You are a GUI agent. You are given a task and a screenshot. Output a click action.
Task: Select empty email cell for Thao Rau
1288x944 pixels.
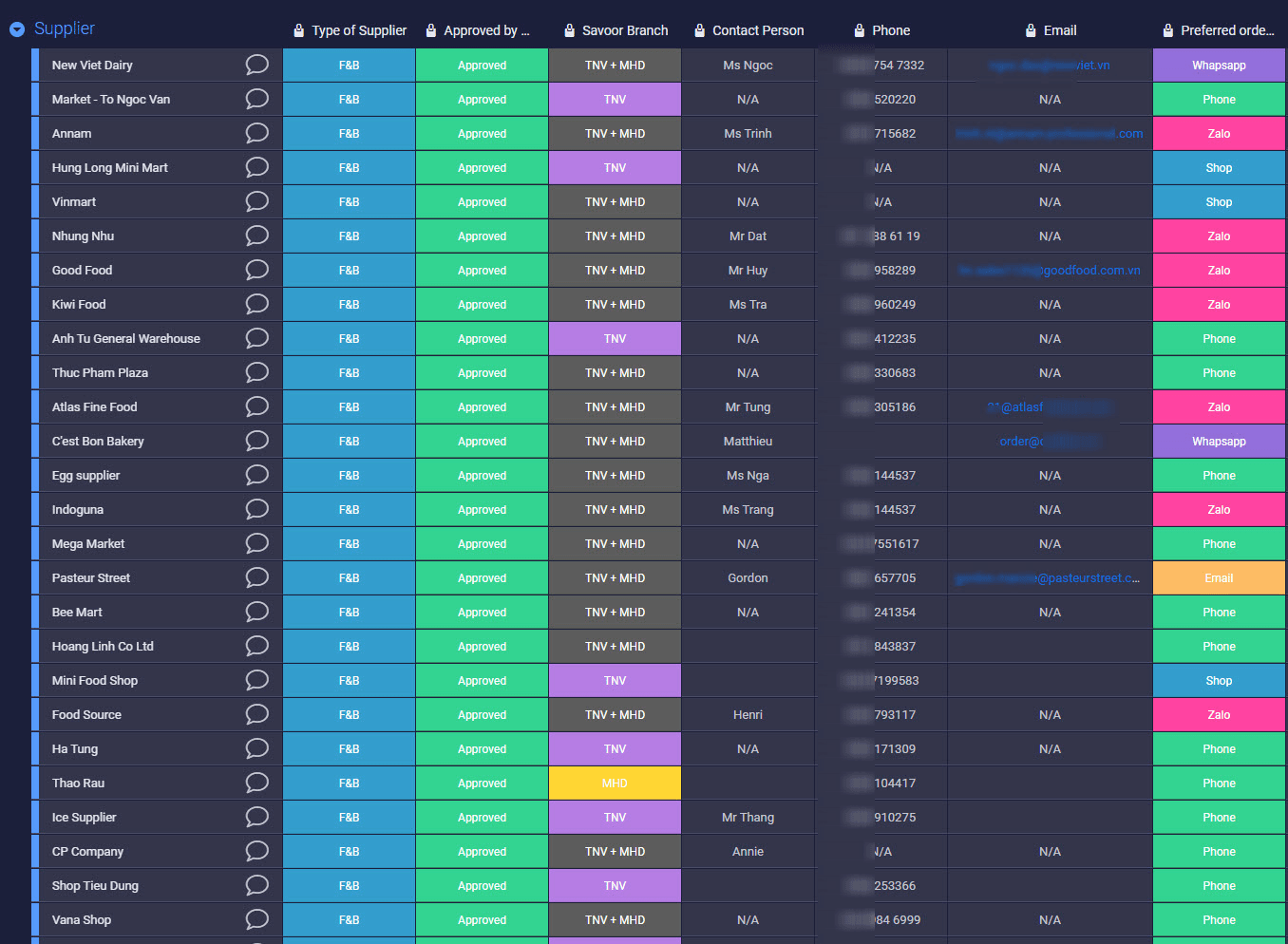tap(1050, 784)
